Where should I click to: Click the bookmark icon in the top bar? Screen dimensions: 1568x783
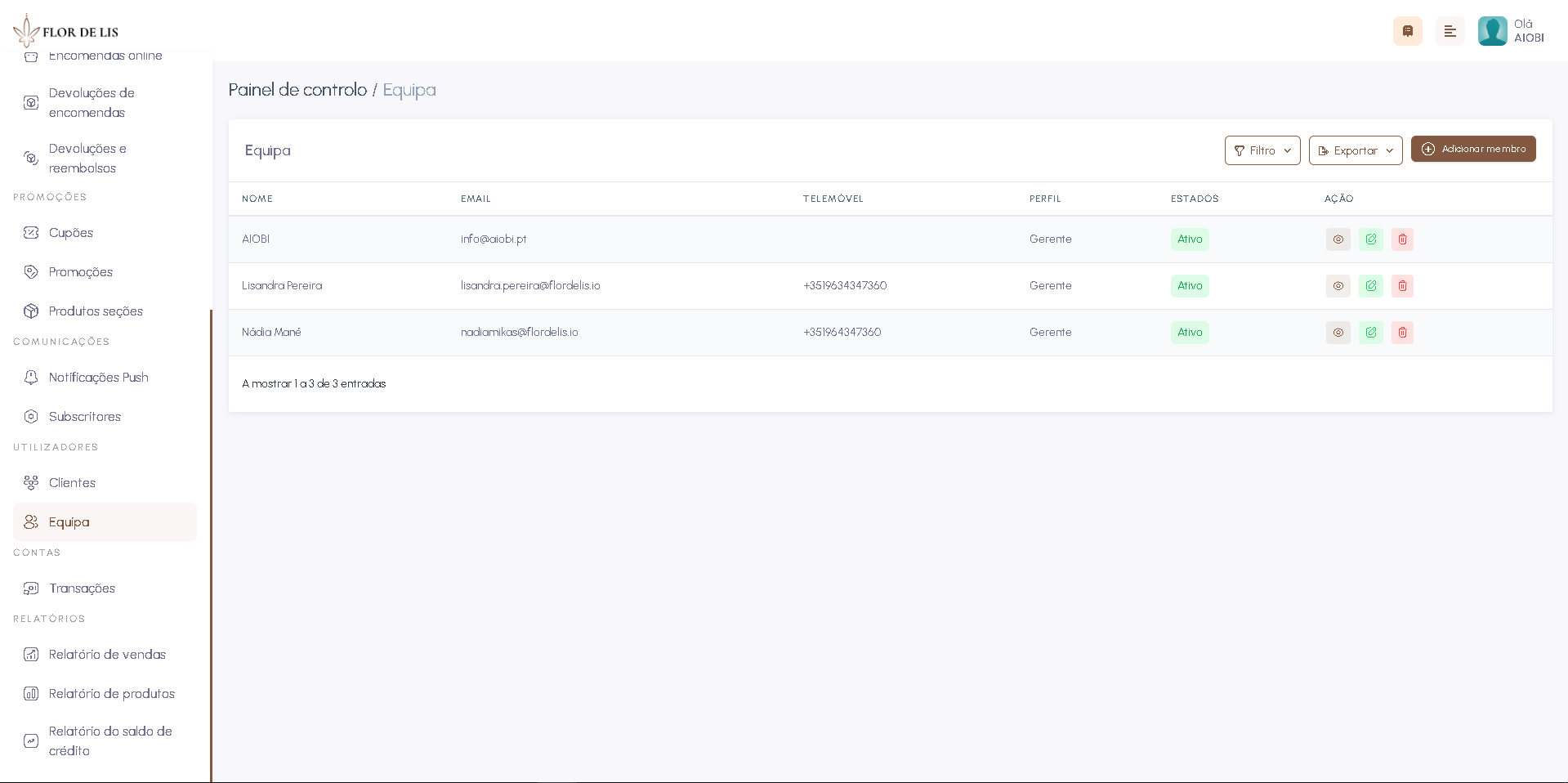(x=1407, y=30)
